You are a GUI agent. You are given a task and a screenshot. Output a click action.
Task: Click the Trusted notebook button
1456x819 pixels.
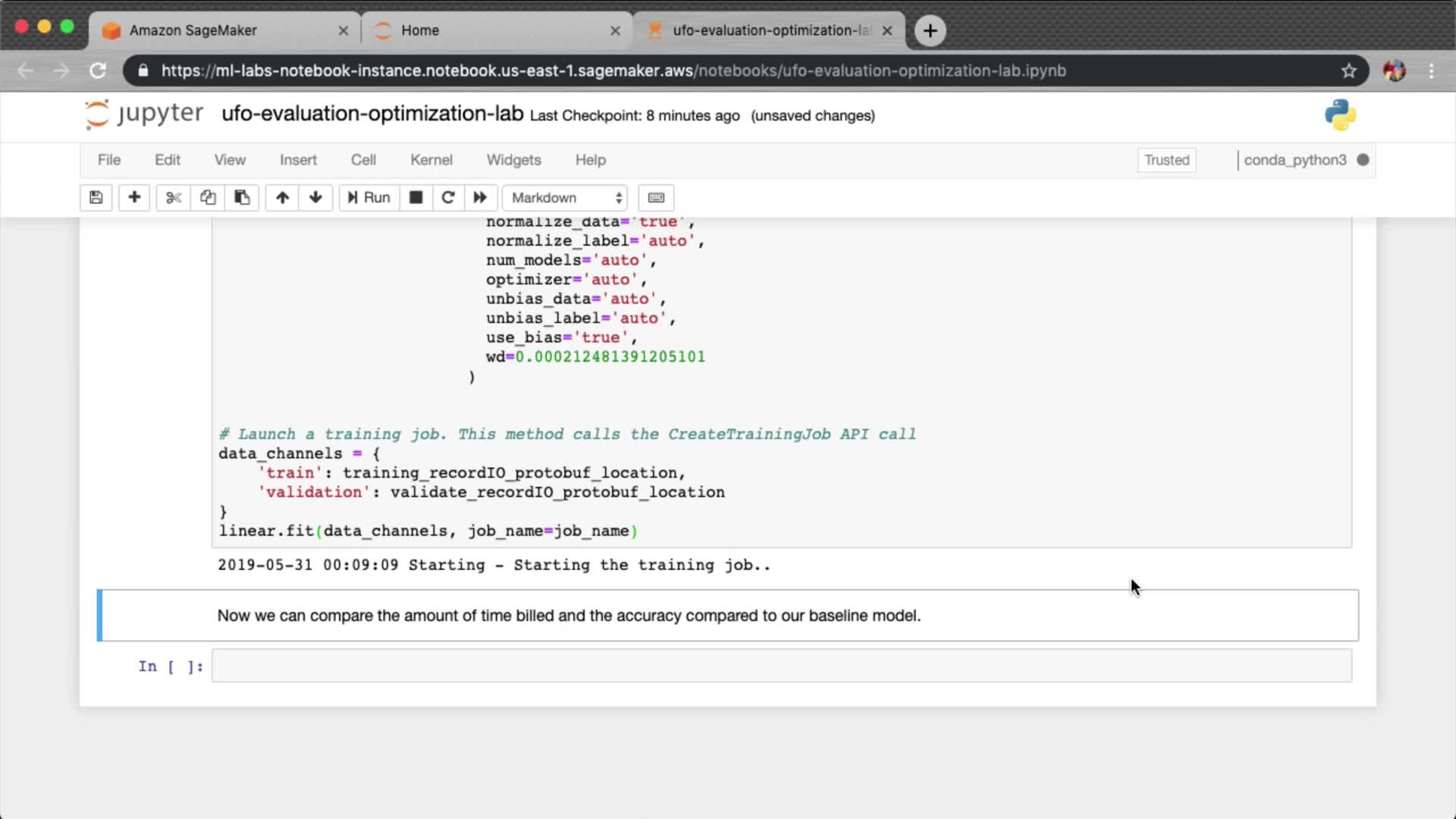1166,160
